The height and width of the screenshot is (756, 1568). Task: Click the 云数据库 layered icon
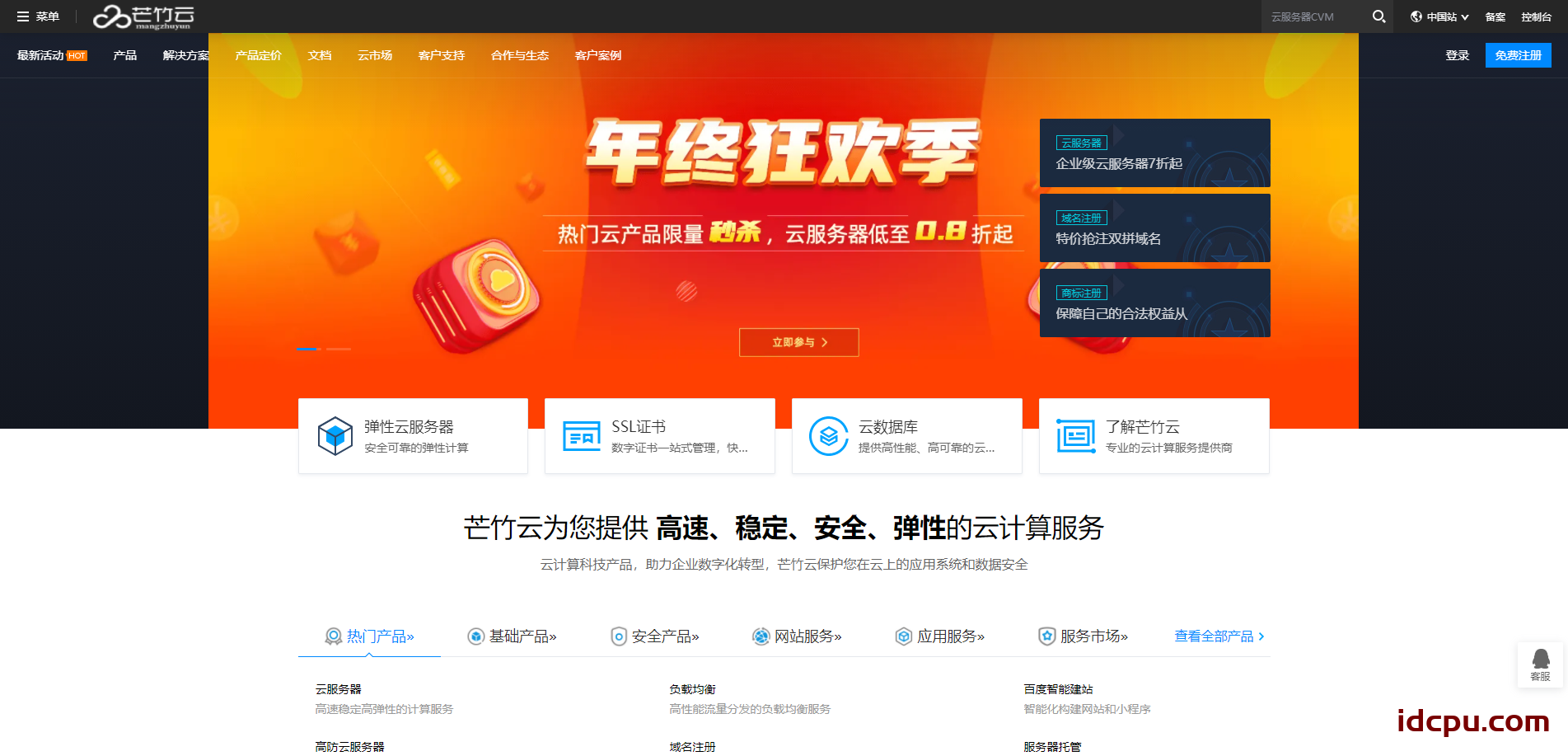[x=829, y=435]
